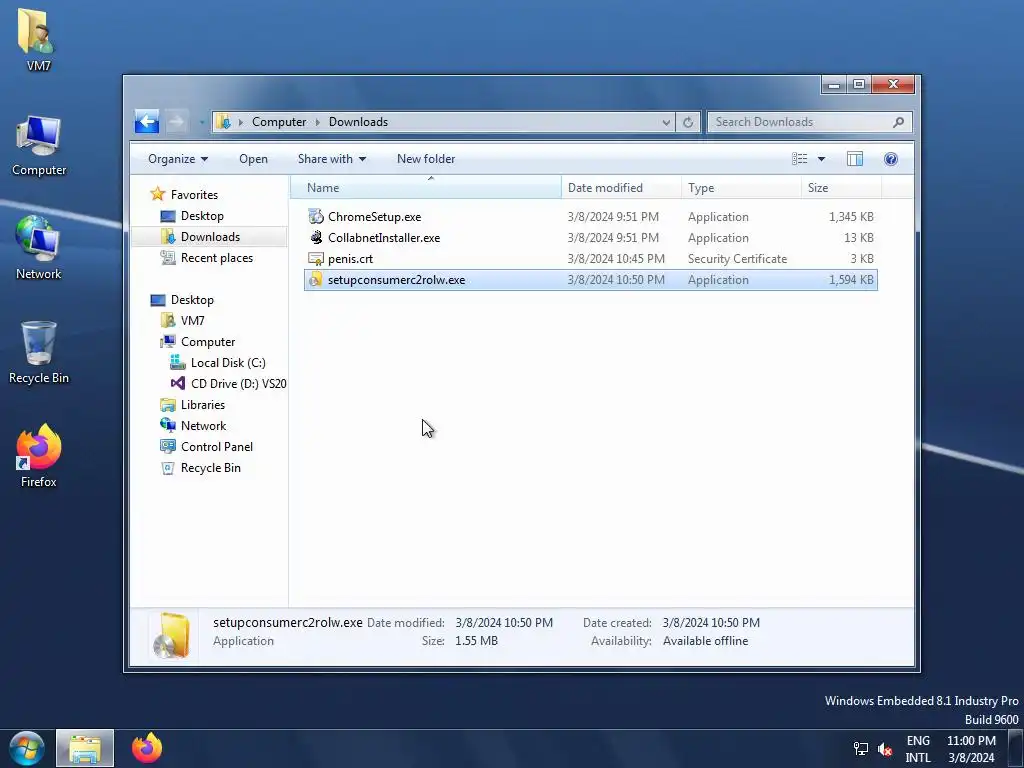Select the certificate file icon in the .crt row

[x=316, y=259]
